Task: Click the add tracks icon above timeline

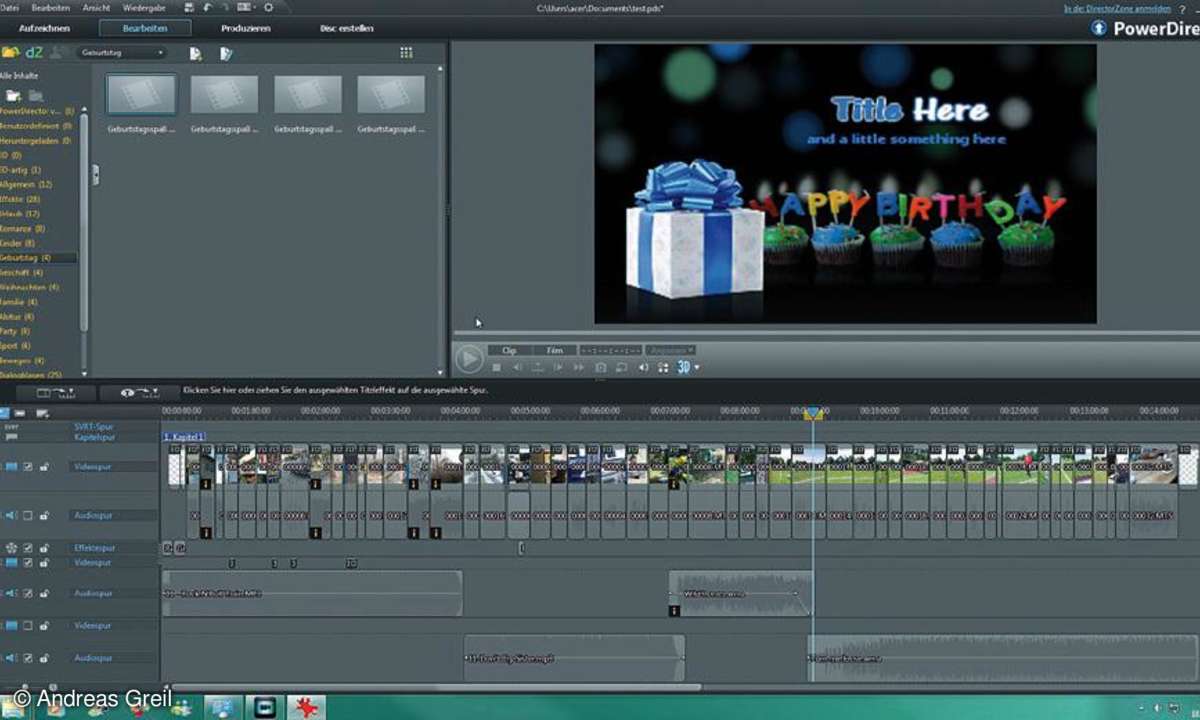Action: click(x=42, y=413)
